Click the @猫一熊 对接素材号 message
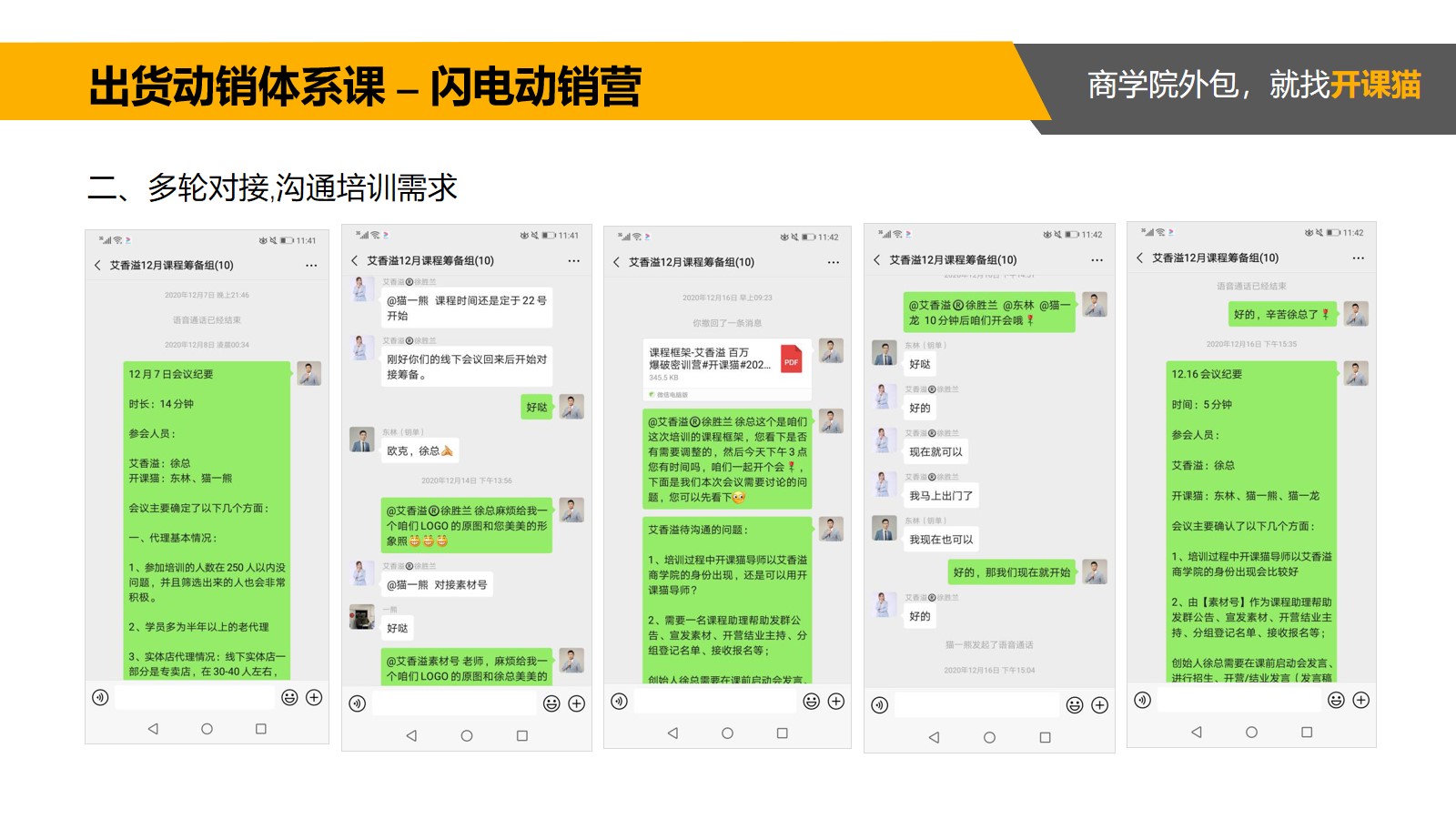 437,585
